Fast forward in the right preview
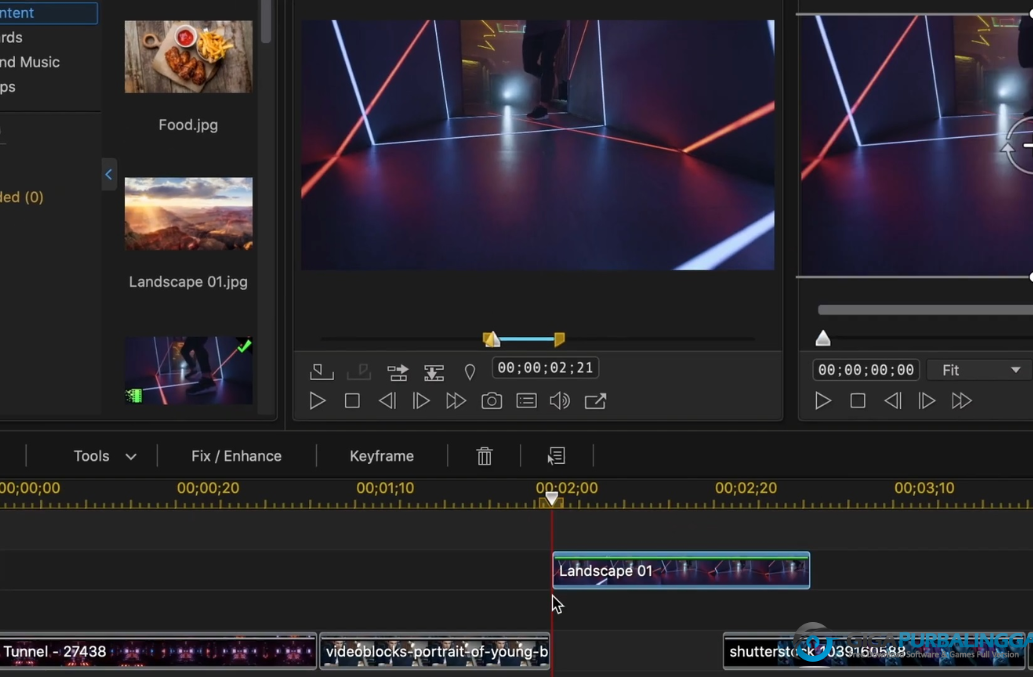This screenshot has width=1033, height=677. point(962,400)
